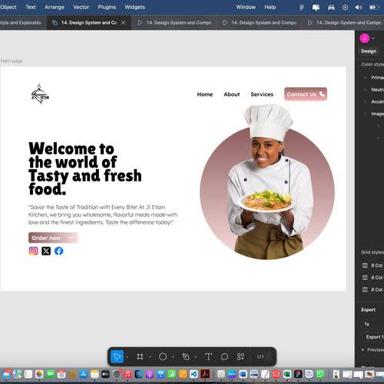
Task: Open Frame tool options dropdown arrow
Action: pyautogui.click(x=150, y=357)
